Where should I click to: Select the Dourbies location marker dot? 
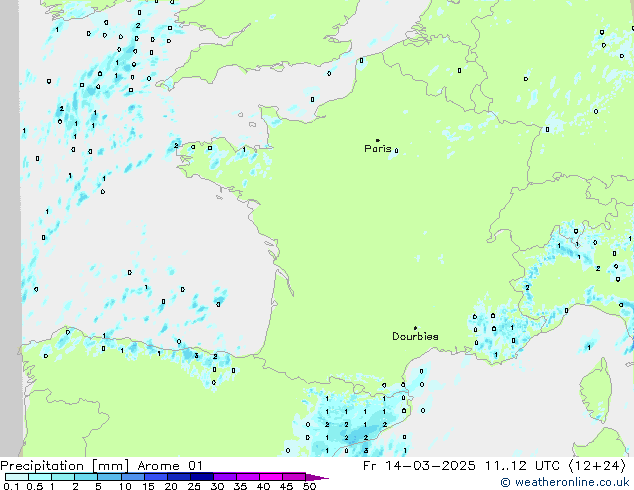point(415,328)
